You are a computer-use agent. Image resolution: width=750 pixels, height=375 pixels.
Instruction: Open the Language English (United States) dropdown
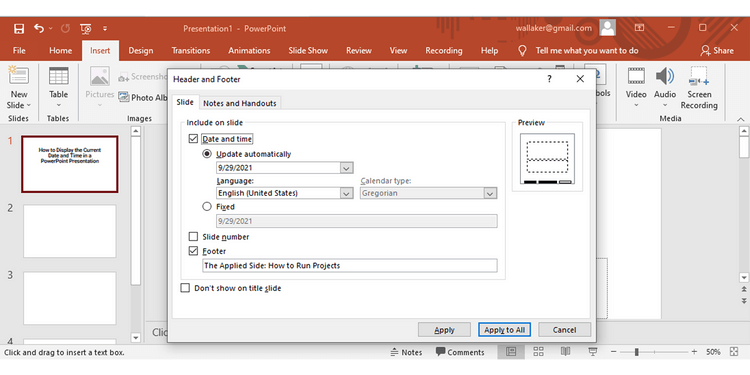point(347,193)
